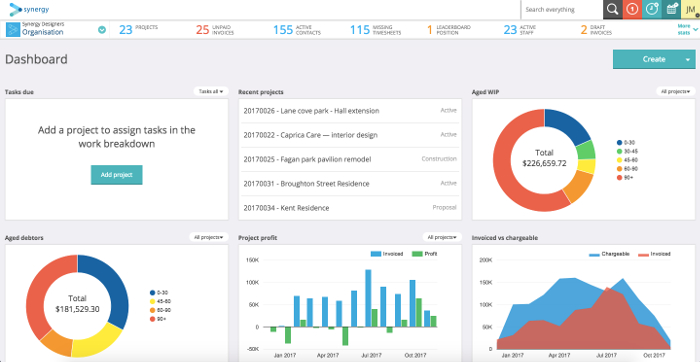The image size is (700, 362).
Task: Toggle 45-60 legend in Aged debtors
Action: click(x=160, y=301)
